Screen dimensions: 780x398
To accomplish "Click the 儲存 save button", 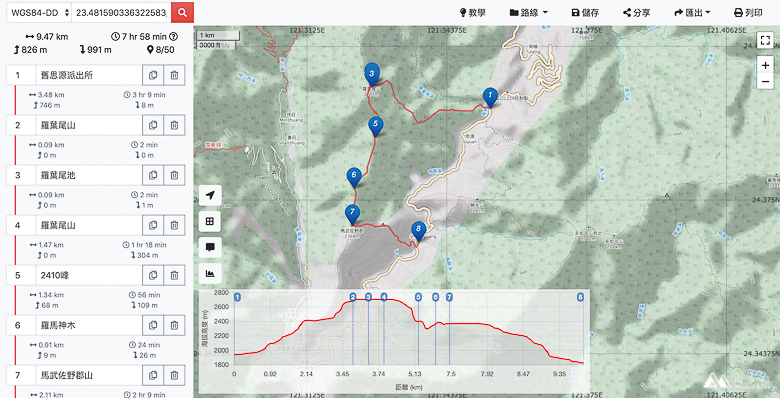I will [x=585, y=12].
